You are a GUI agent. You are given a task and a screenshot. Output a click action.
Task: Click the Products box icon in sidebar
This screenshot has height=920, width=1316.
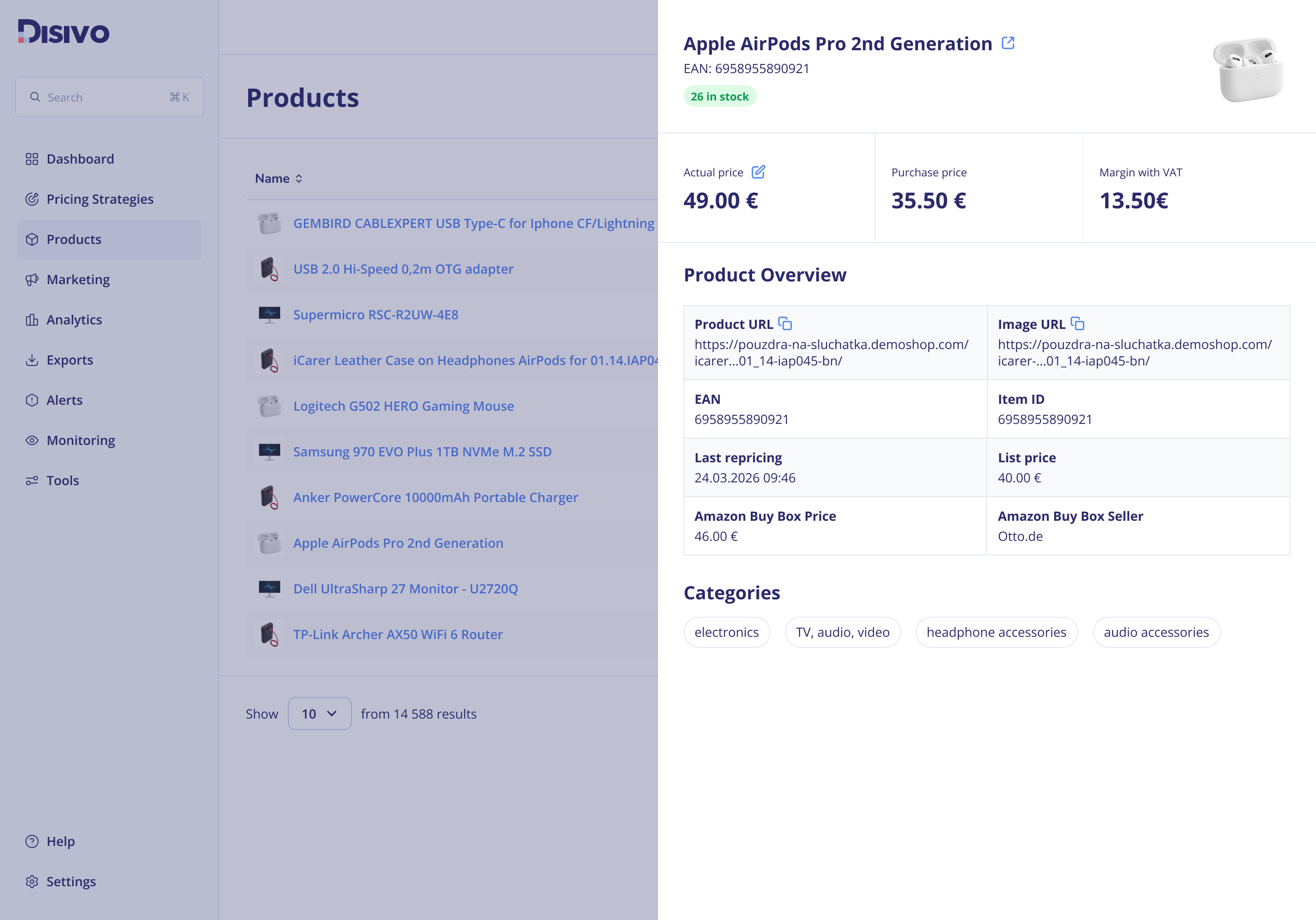32,239
